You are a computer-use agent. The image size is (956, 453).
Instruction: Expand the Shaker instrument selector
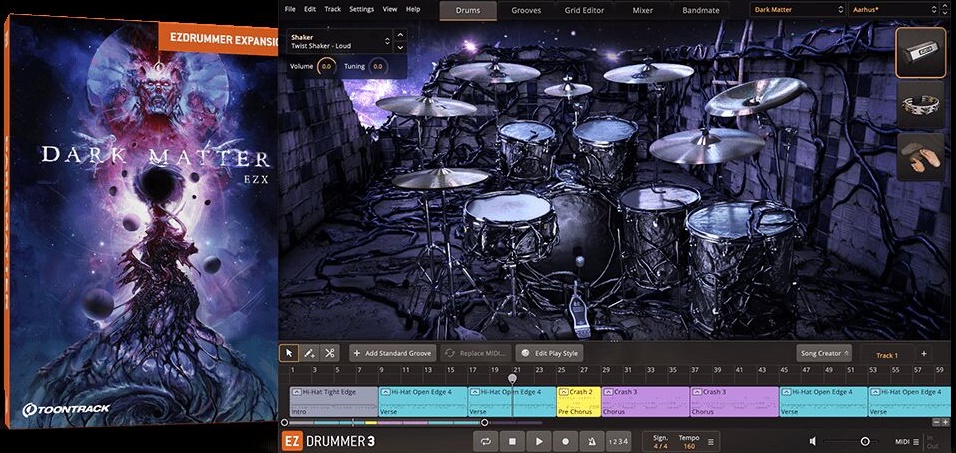tap(388, 41)
